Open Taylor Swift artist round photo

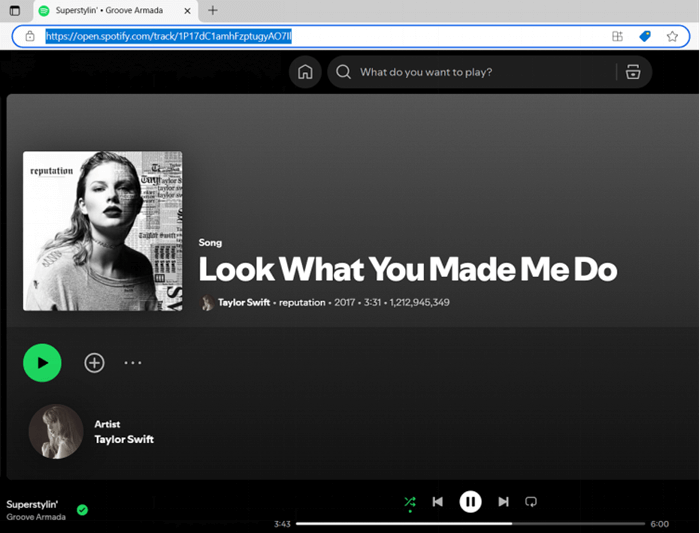(56, 432)
